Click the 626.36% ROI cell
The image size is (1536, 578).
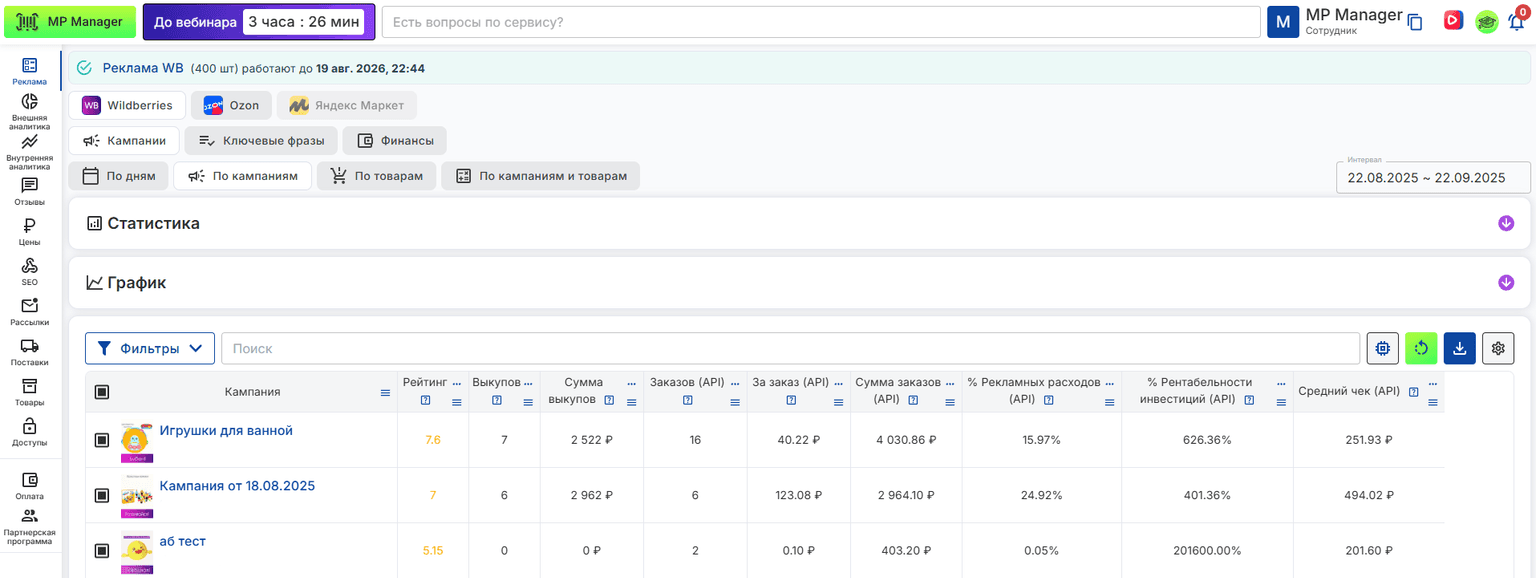pyautogui.click(x=1207, y=440)
